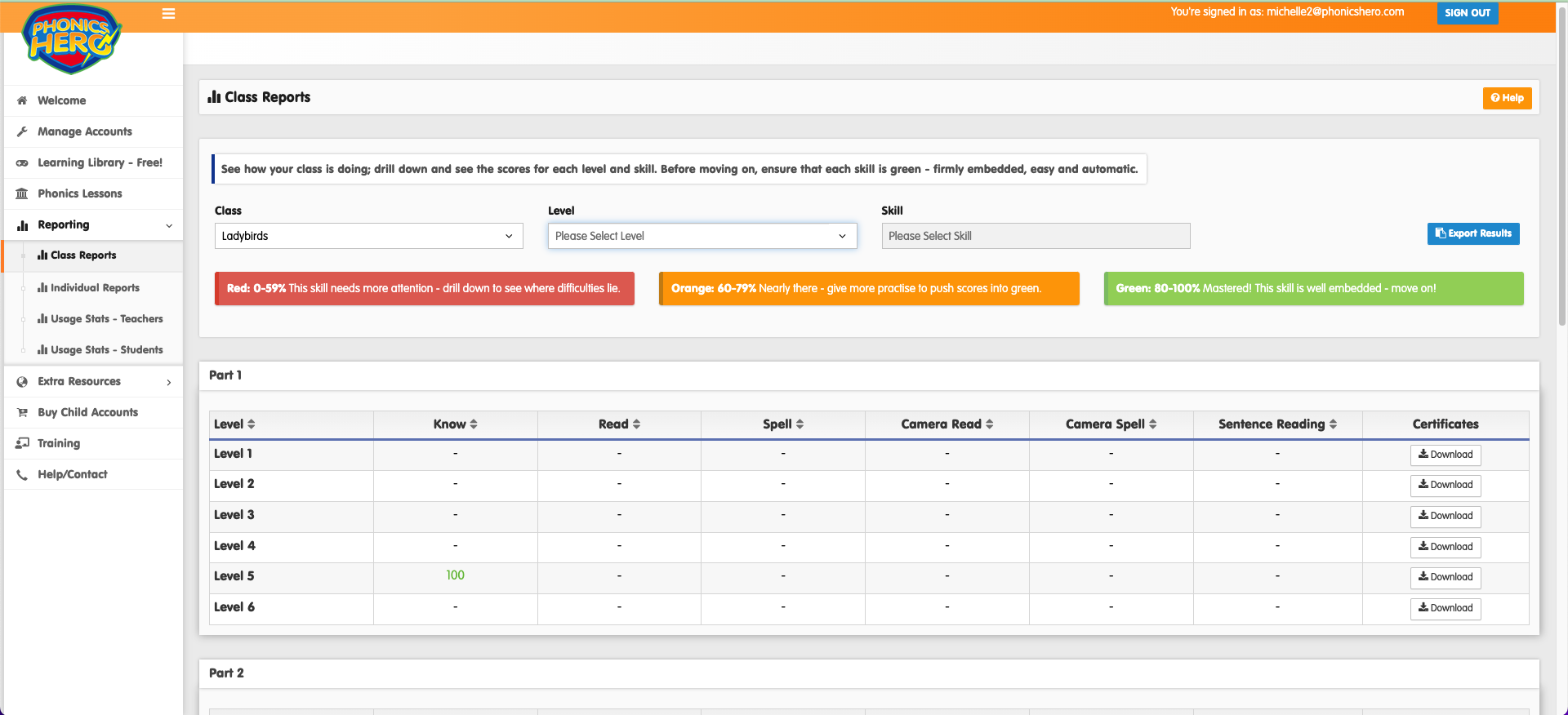This screenshot has width=1568, height=715.
Task: Open Welcome in the sidebar
Action: coord(93,100)
